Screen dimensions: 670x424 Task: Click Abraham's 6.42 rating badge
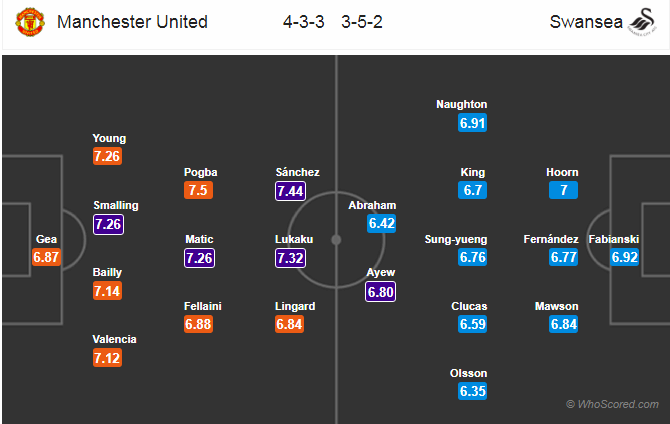381,223
